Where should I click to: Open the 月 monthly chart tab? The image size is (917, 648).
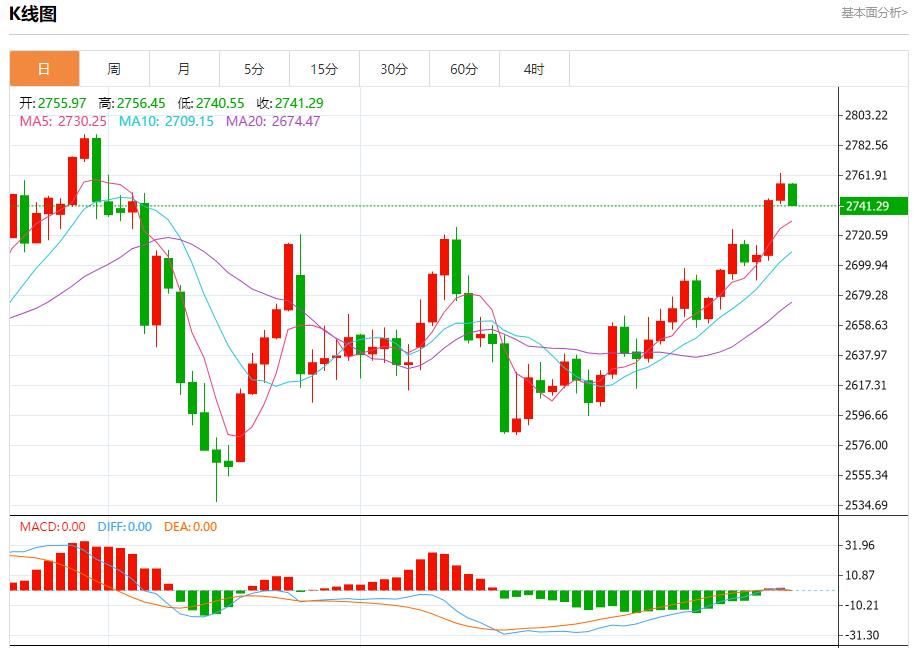(184, 69)
